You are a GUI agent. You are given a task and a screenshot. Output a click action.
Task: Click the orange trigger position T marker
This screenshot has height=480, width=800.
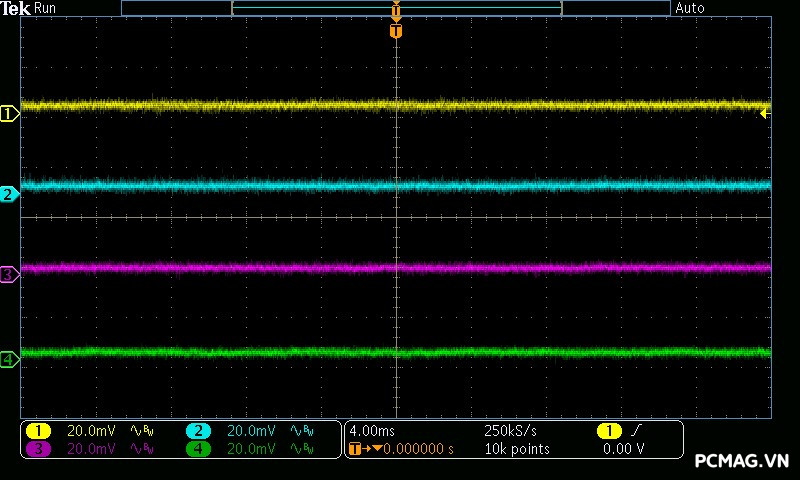point(396,31)
